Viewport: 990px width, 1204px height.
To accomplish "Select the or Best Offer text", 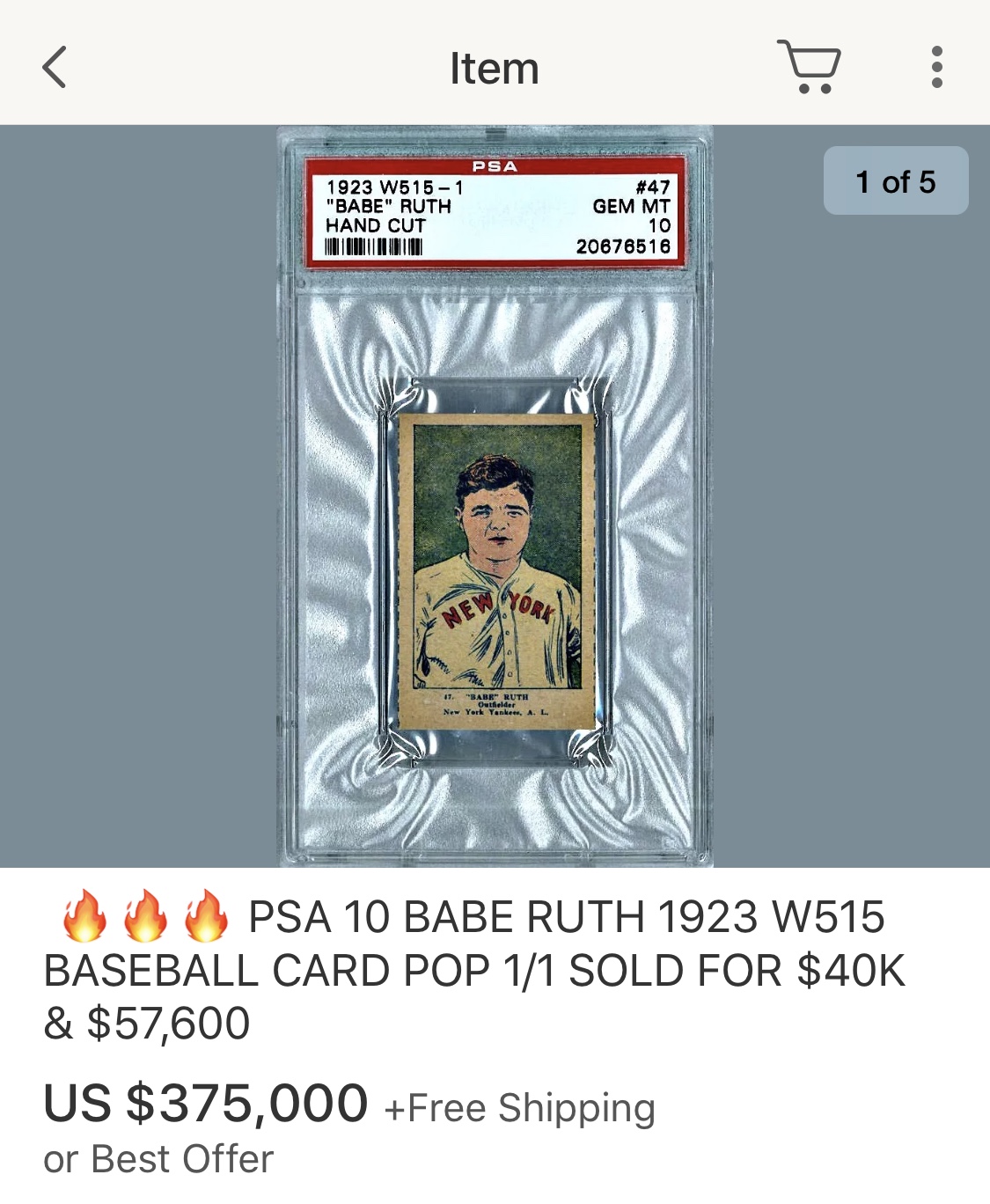I will [x=158, y=1158].
